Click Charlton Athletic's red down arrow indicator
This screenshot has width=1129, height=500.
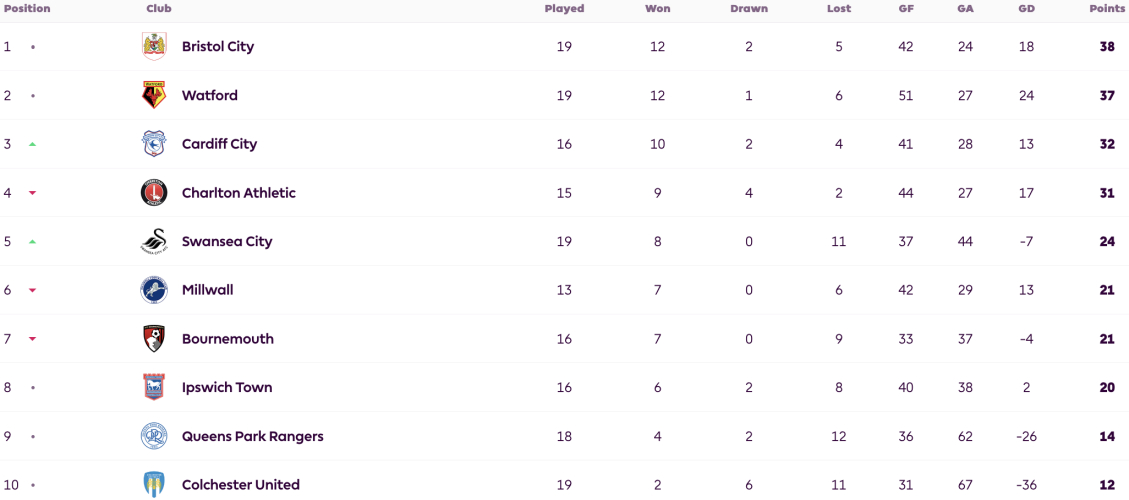pos(32,192)
